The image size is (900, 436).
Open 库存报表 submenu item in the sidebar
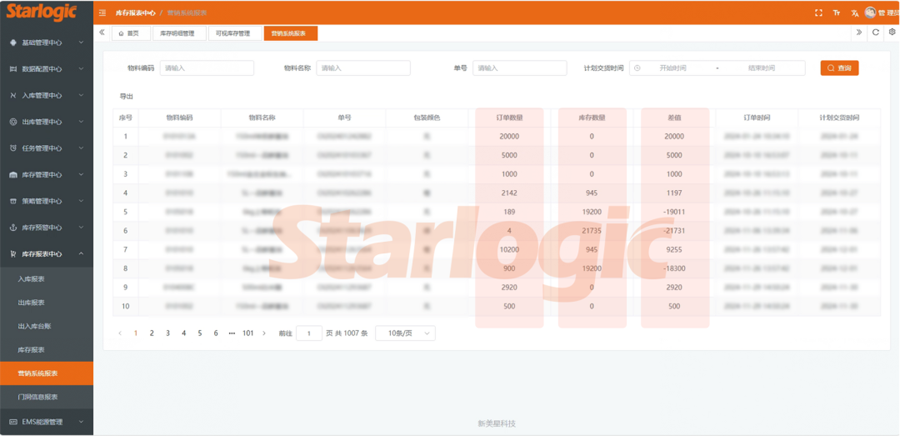[46, 349]
